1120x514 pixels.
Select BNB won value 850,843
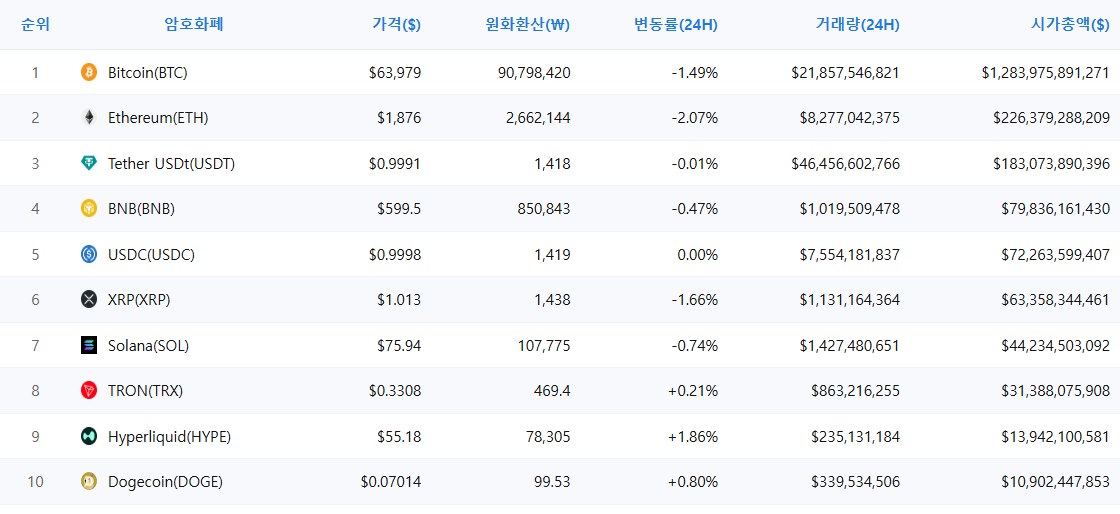point(544,208)
